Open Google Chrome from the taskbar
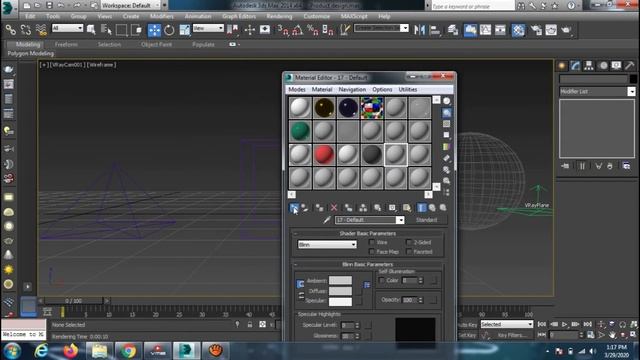This screenshot has height=360, width=640. click(128, 351)
